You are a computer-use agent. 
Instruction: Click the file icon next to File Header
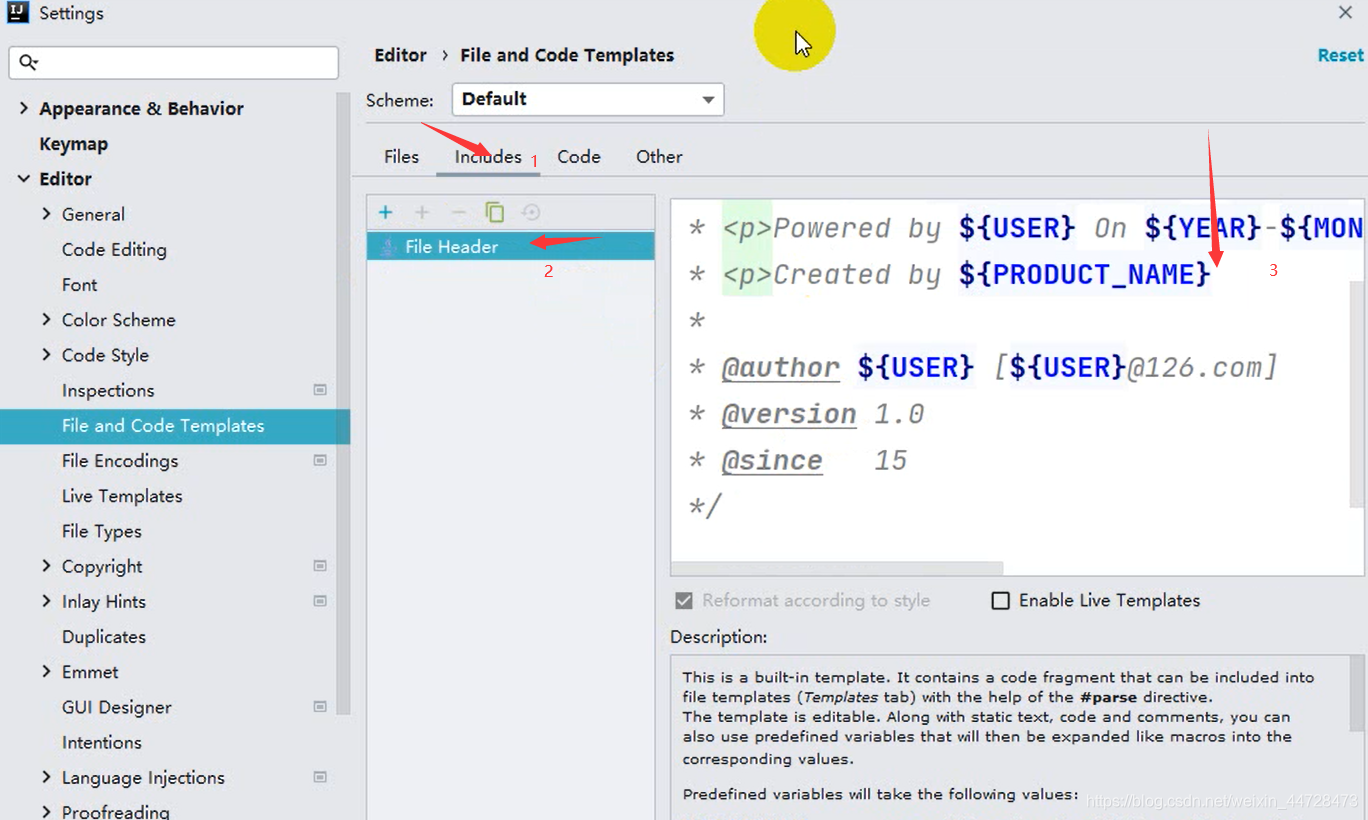click(x=387, y=247)
